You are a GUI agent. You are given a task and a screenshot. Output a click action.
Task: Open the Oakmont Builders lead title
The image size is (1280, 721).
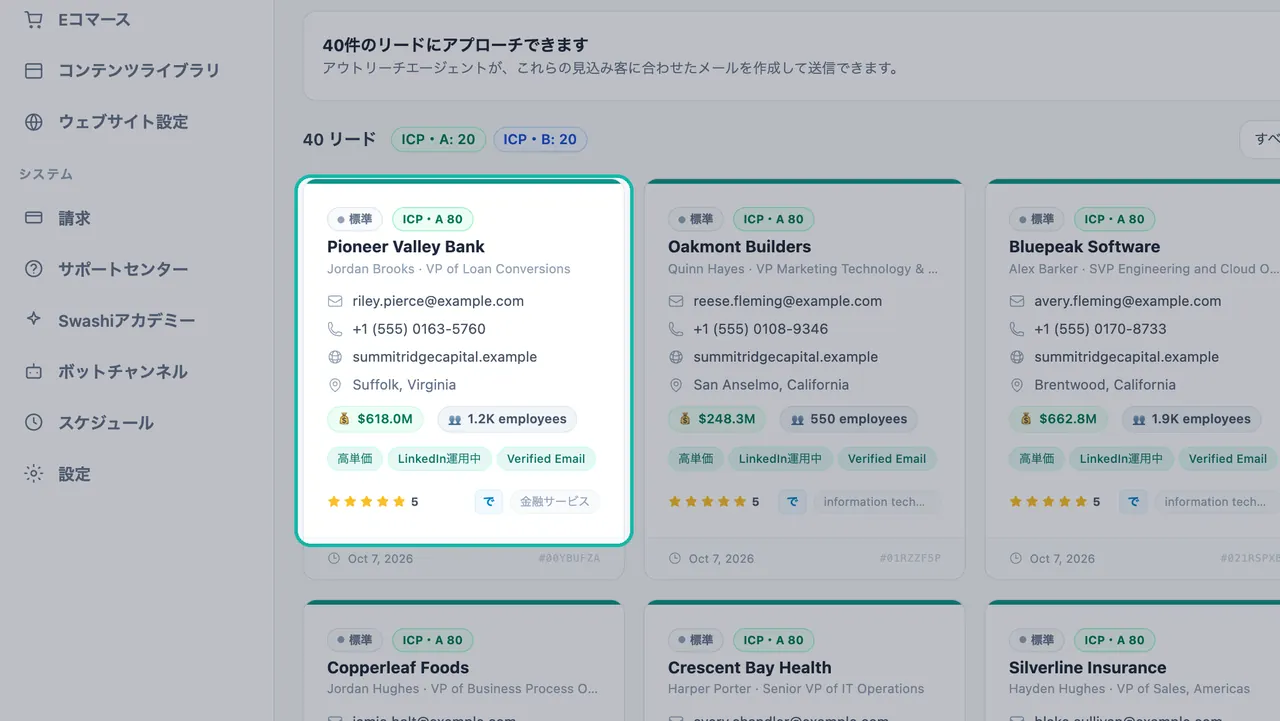[x=739, y=247]
